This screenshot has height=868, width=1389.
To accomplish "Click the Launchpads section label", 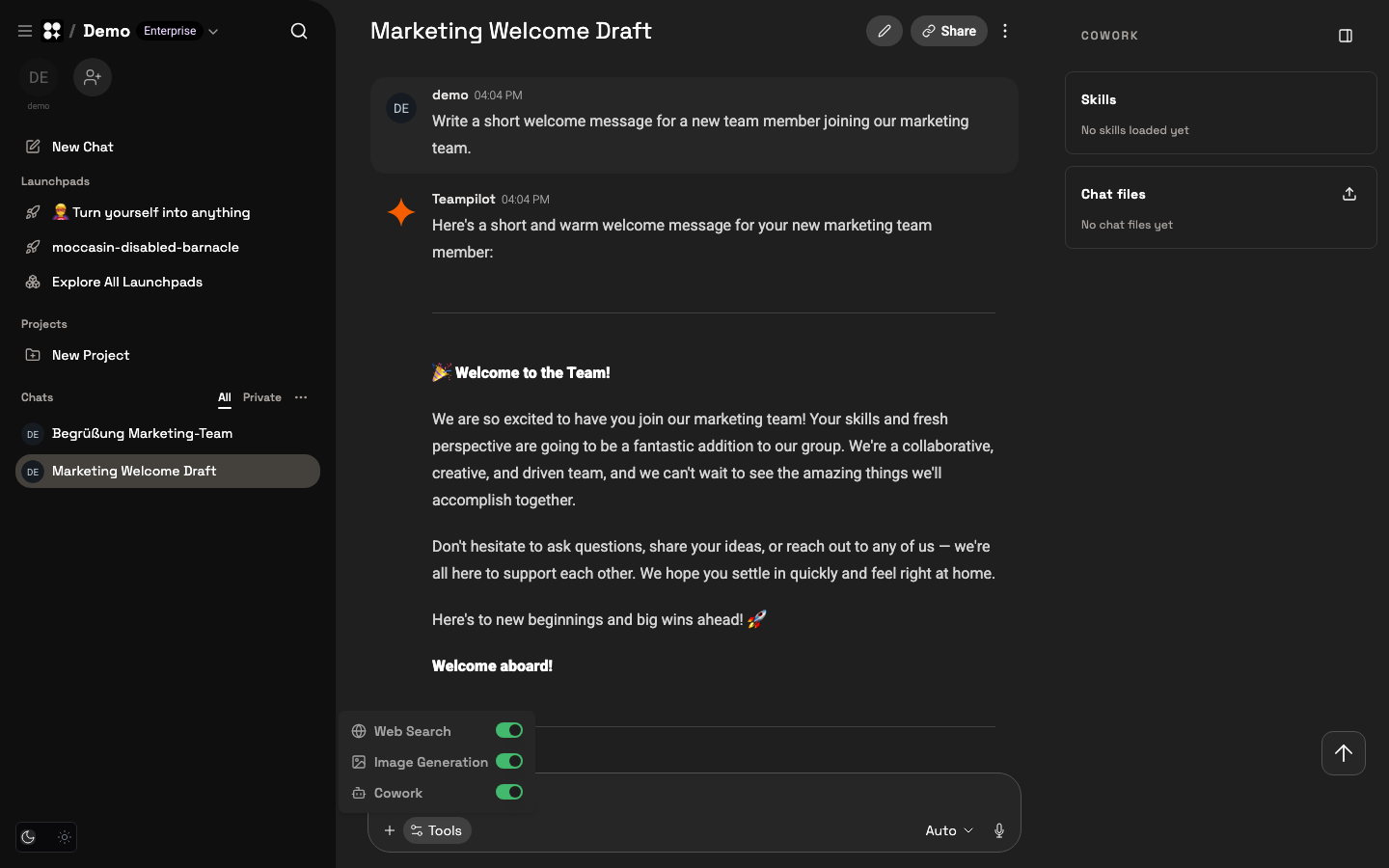I will tap(55, 181).
